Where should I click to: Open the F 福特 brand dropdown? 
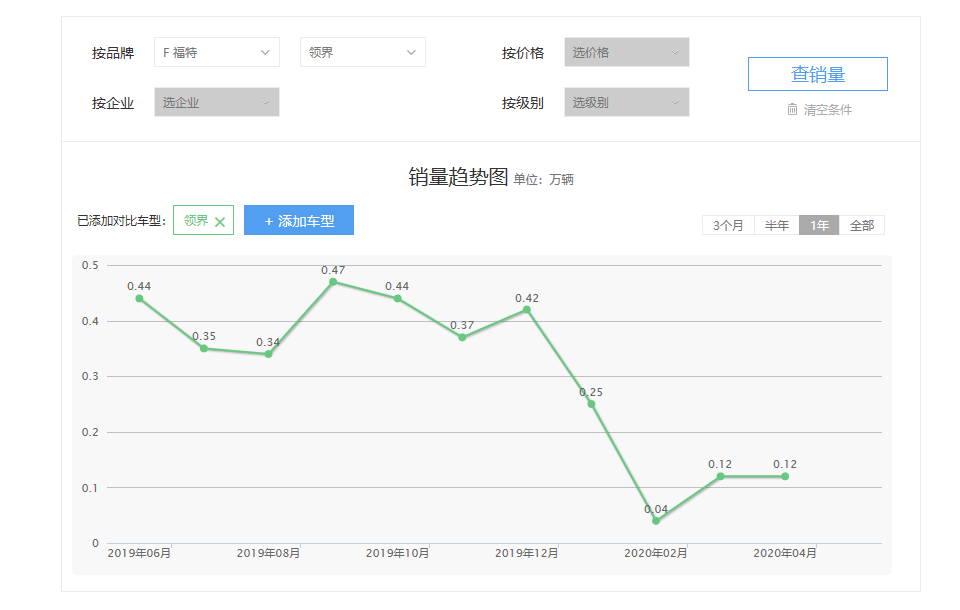tap(216, 52)
